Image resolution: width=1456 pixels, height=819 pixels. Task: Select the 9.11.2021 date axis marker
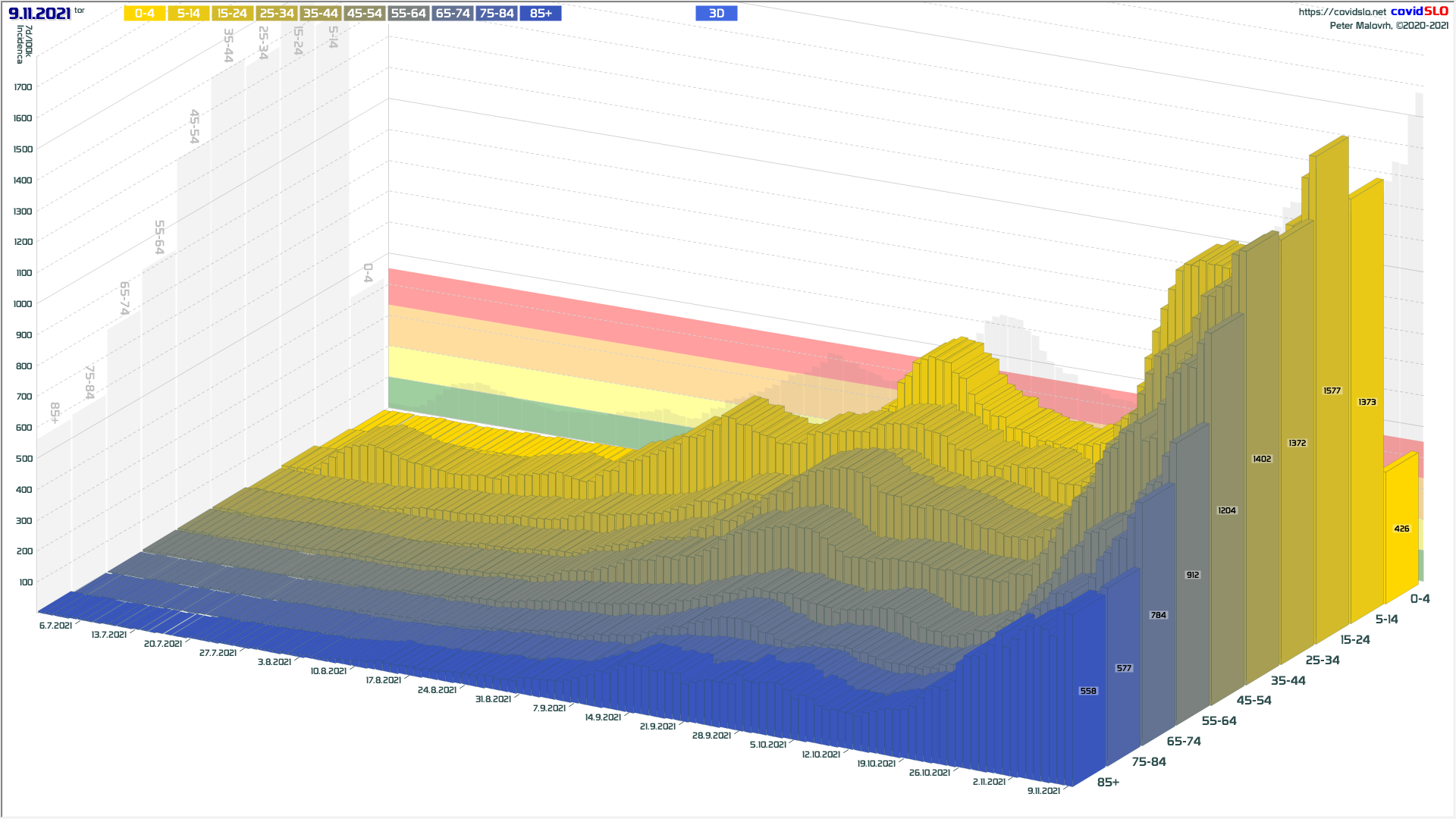1043,791
